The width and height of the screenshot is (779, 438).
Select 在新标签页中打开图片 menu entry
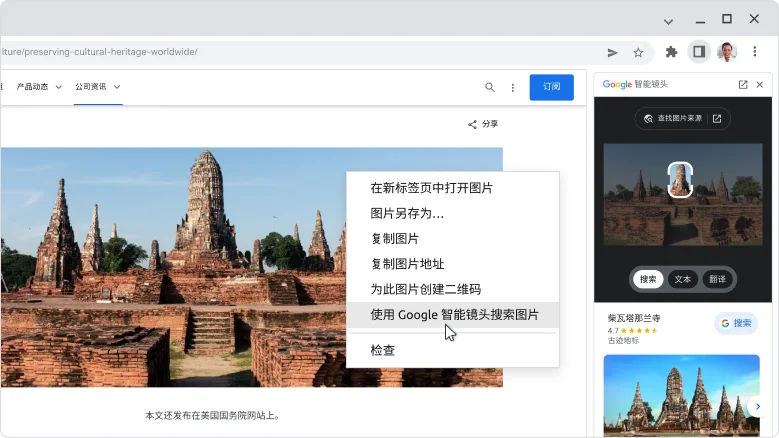pos(452,188)
